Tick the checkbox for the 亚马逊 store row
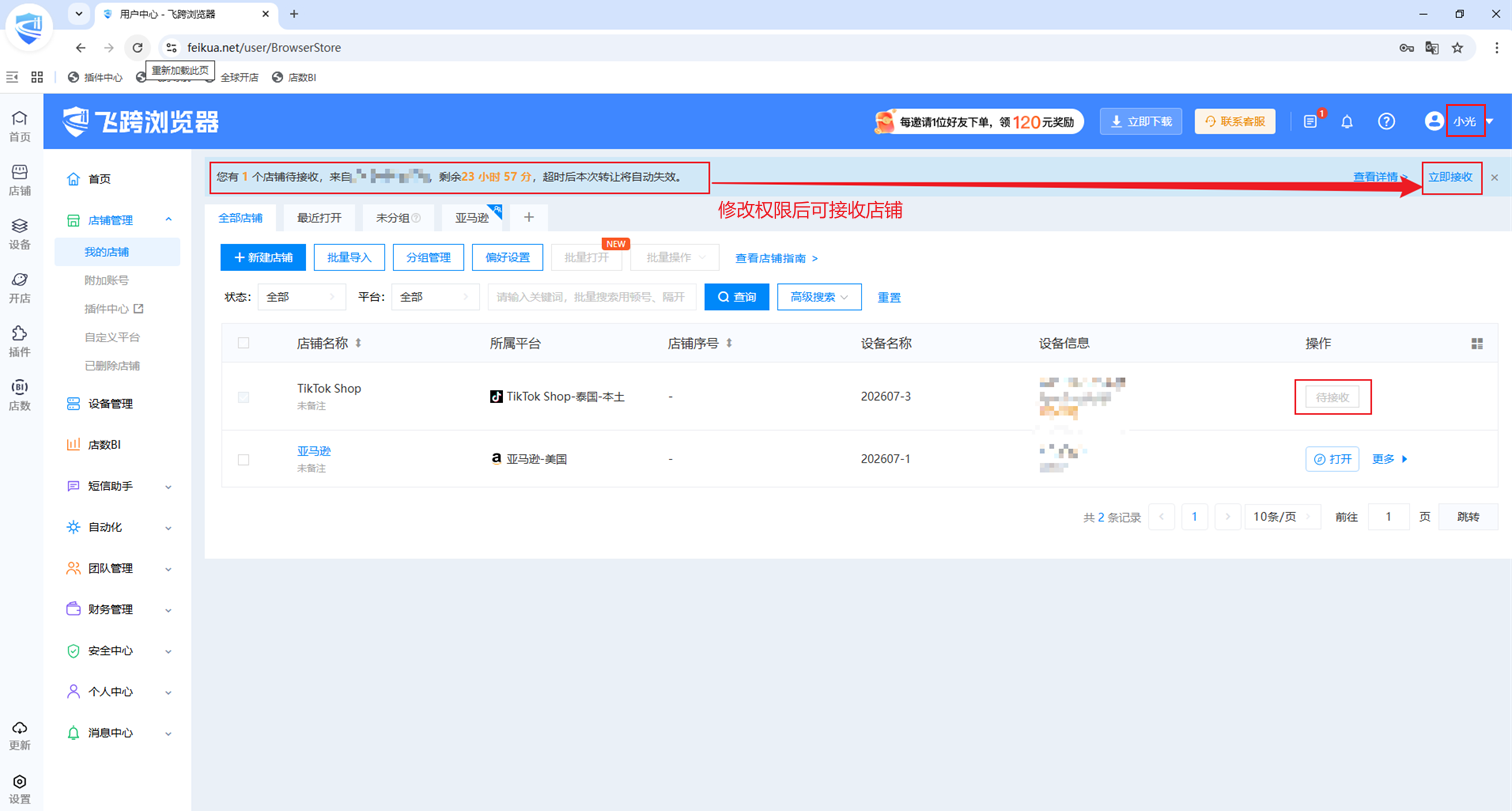The width and height of the screenshot is (1512, 811). pos(243,459)
